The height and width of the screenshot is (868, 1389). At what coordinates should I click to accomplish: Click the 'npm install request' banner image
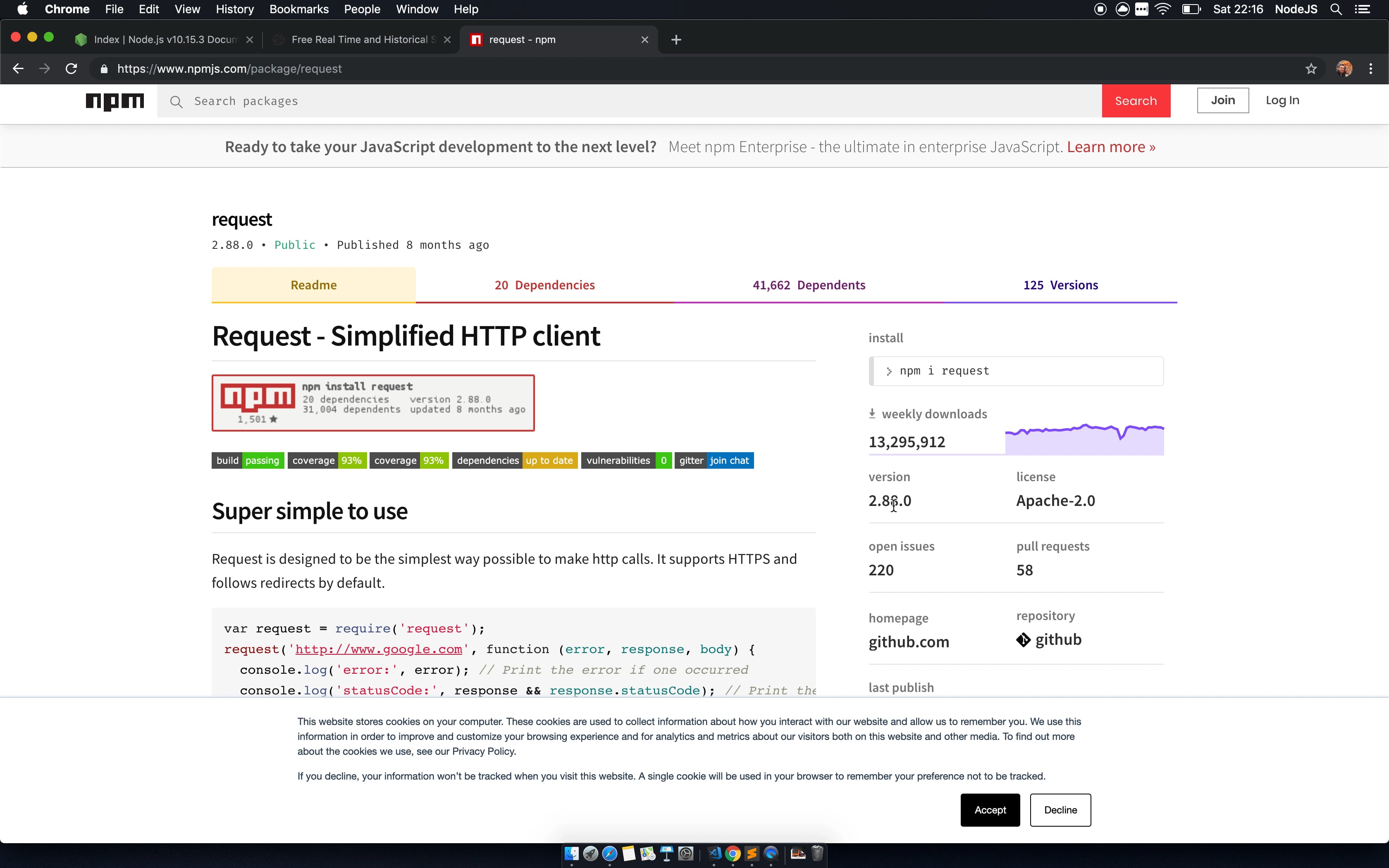[x=373, y=403]
